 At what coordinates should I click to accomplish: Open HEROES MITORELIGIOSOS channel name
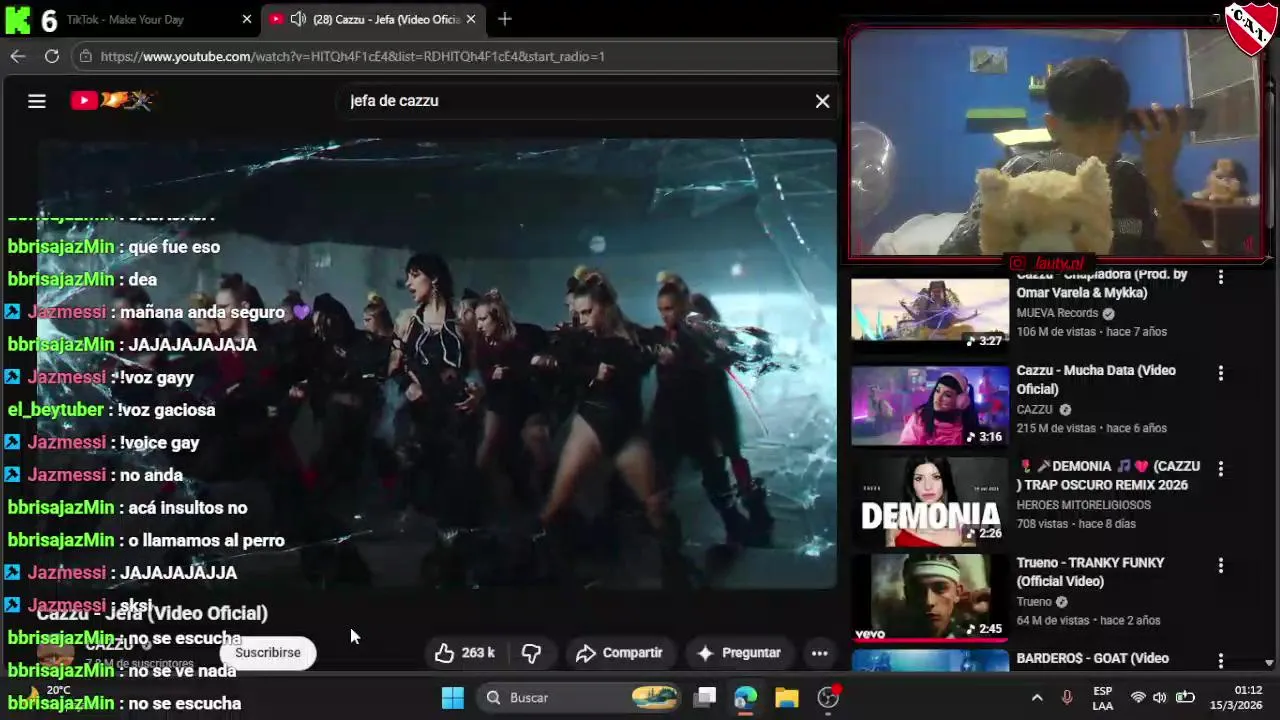pyautogui.click(x=1084, y=505)
